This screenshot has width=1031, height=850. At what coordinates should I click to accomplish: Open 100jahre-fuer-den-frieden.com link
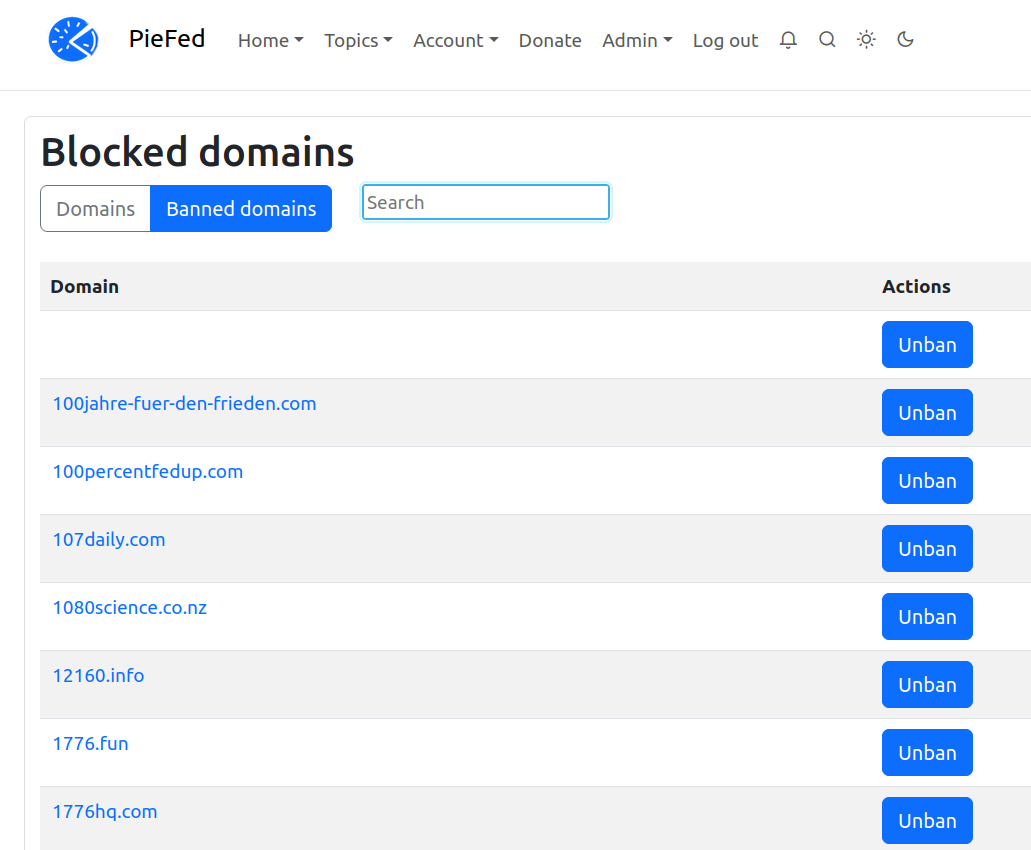[184, 404]
